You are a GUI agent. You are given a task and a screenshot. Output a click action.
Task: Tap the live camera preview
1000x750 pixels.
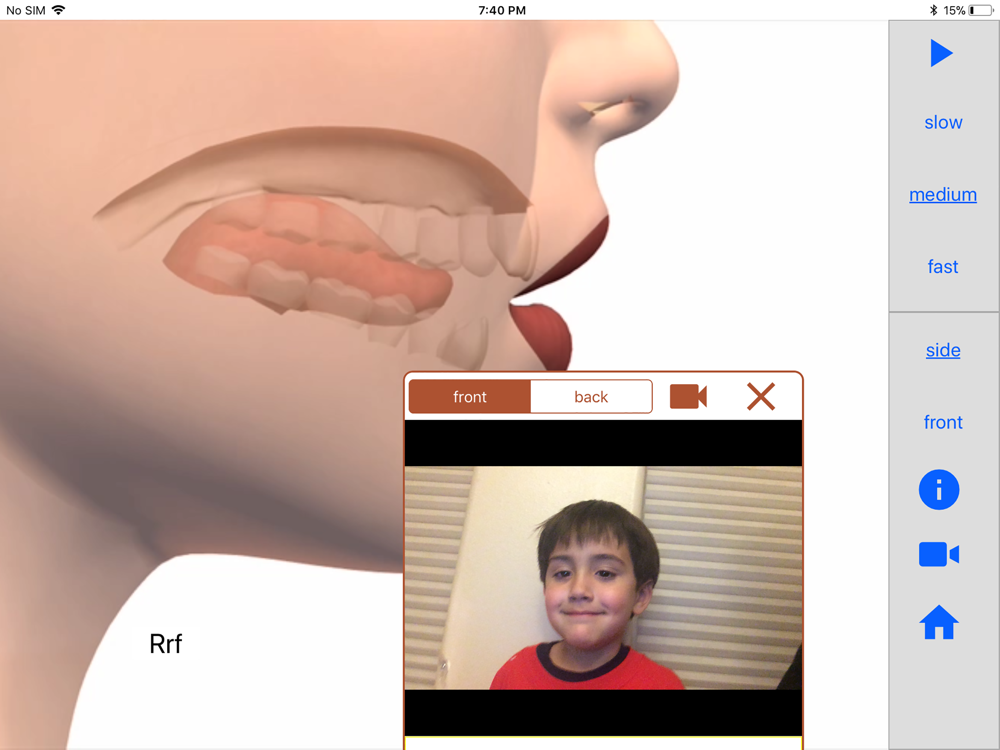pos(603,578)
